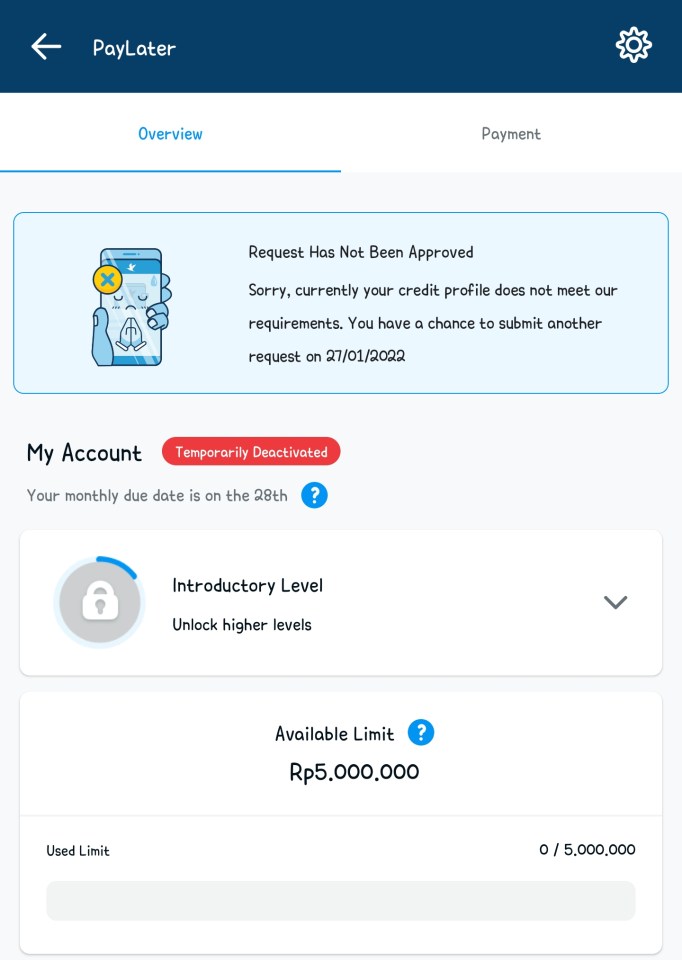The width and height of the screenshot is (682, 960).
Task: Go back using the arrow icon
Action: 46,46
